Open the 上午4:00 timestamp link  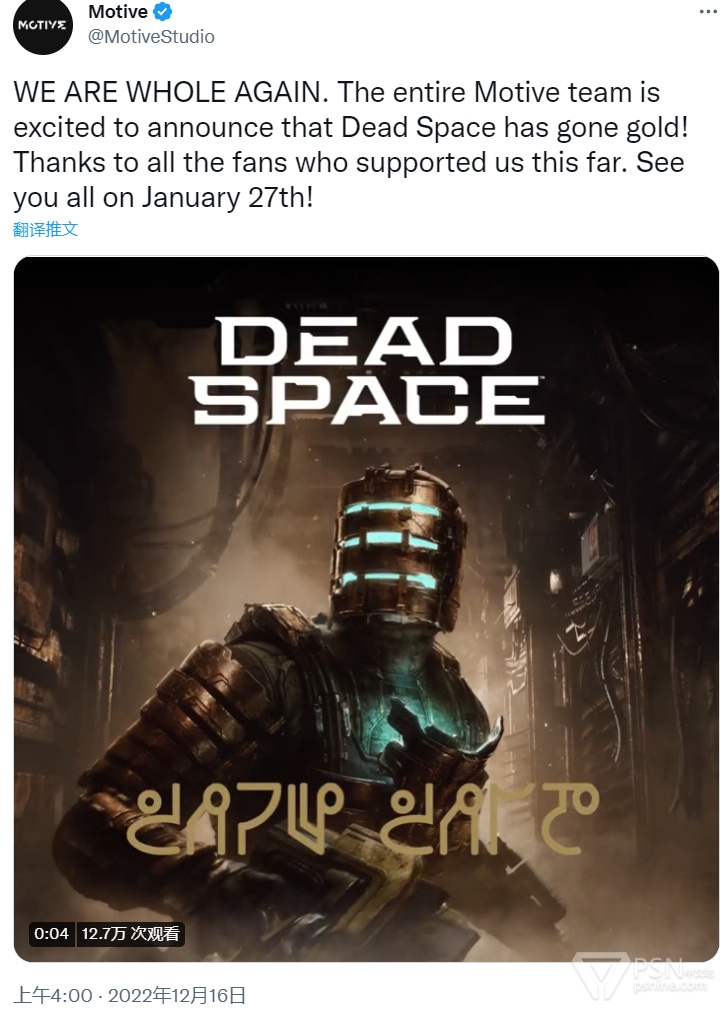53,995
